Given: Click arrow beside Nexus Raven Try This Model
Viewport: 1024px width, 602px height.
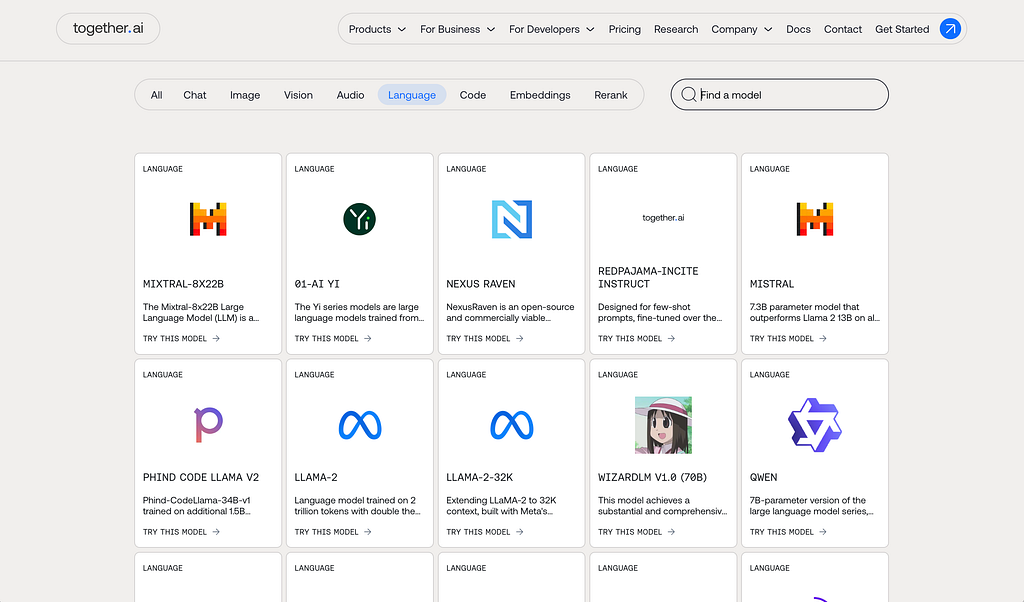Looking at the screenshot, I should [x=520, y=338].
